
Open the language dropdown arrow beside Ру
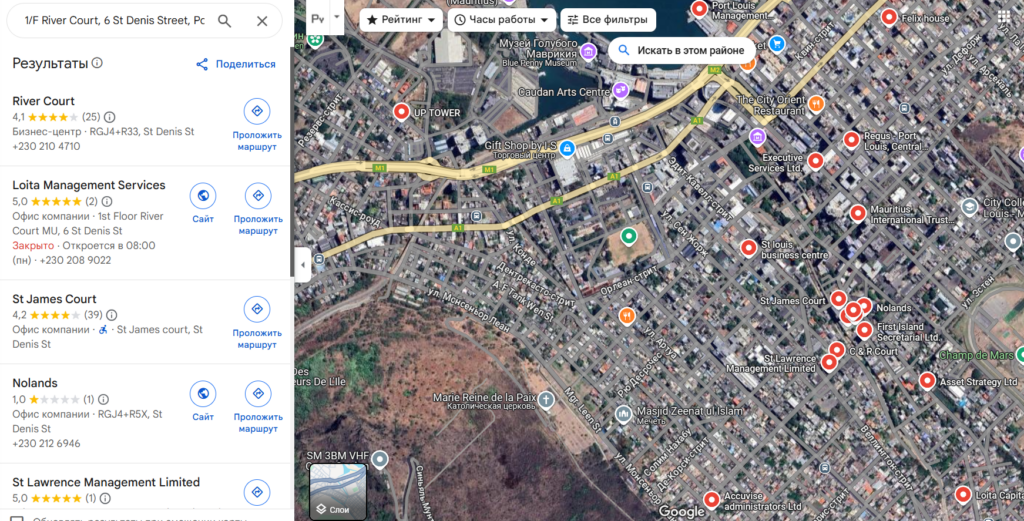click(x=337, y=18)
